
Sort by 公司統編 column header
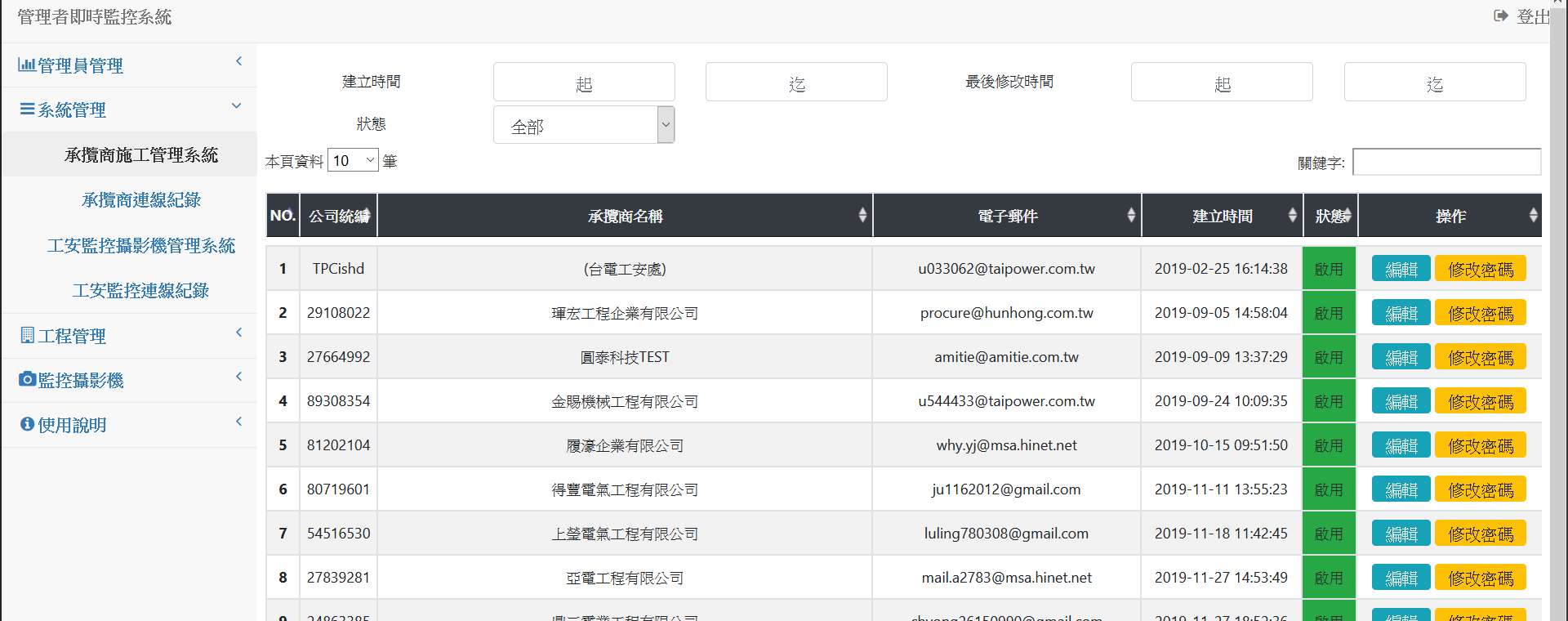(x=339, y=216)
